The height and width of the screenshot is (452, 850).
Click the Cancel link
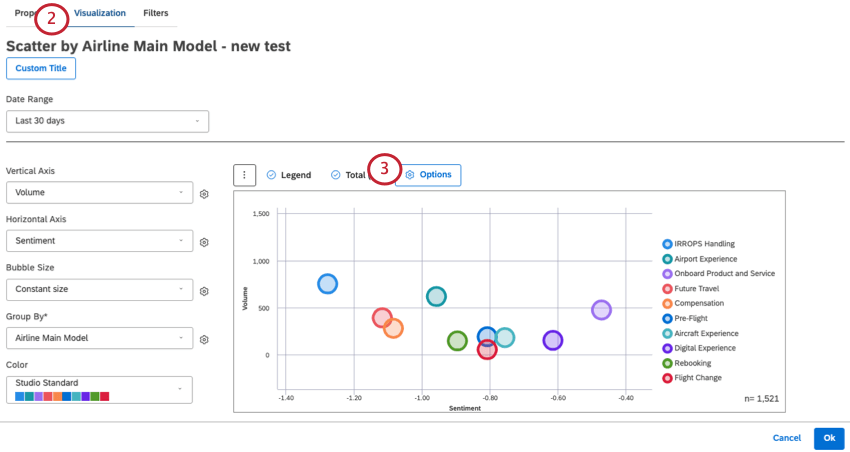(786, 438)
